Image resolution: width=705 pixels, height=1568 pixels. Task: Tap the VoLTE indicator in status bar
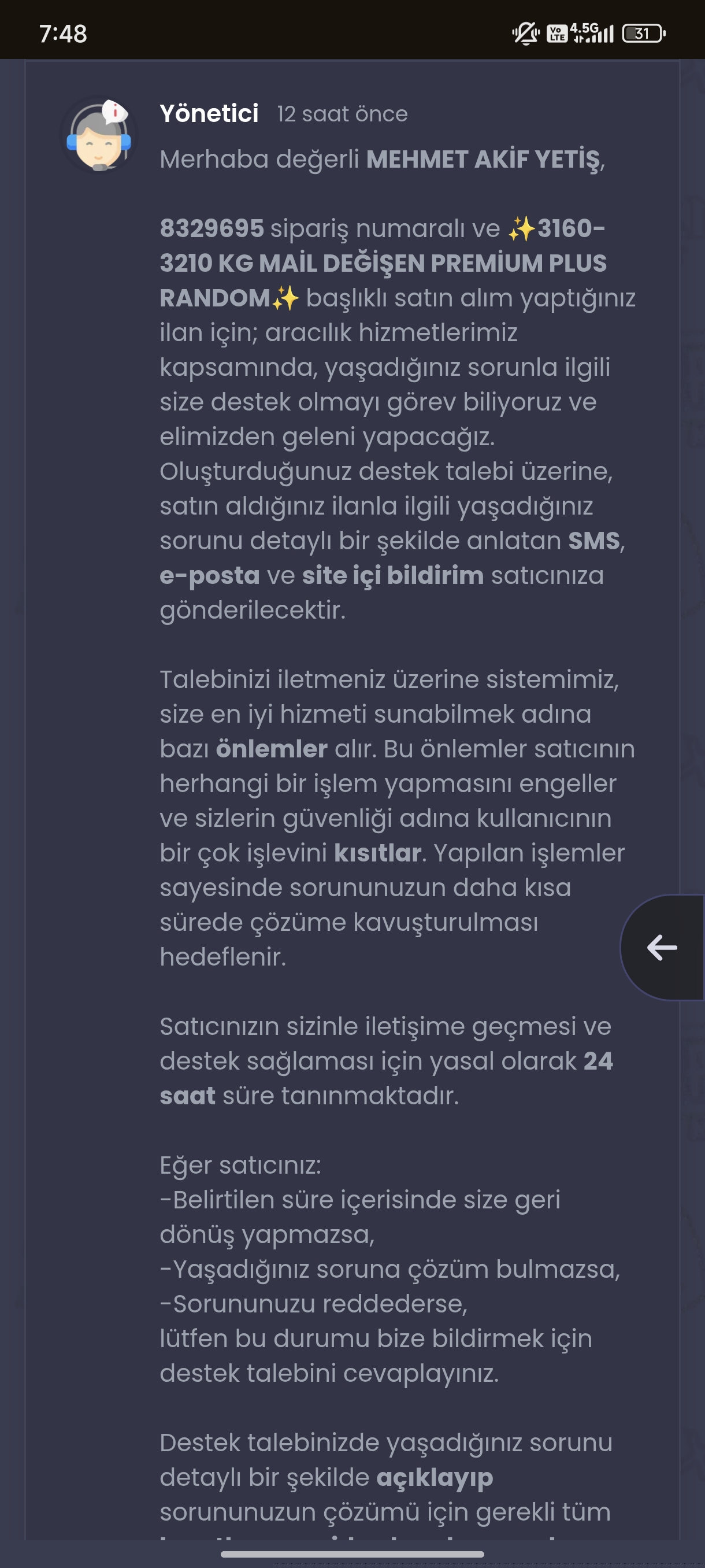tap(556, 34)
